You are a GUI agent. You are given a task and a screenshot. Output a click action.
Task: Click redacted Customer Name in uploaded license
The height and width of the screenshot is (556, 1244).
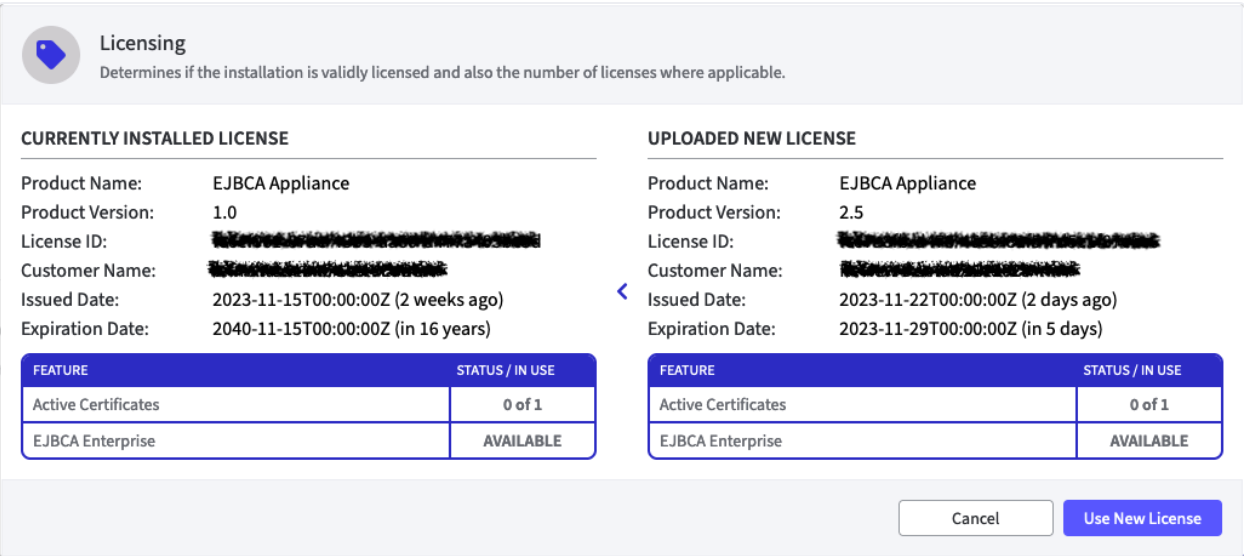tap(960, 270)
